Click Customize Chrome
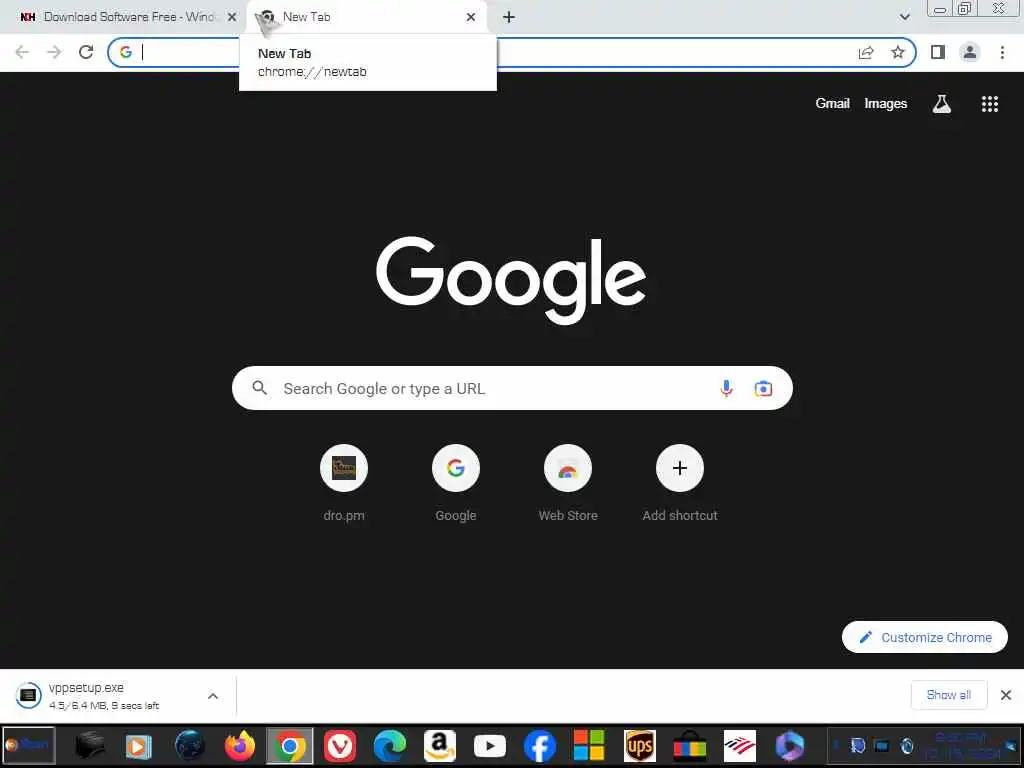This screenshot has height=768, width=1024. click(925, 637)
